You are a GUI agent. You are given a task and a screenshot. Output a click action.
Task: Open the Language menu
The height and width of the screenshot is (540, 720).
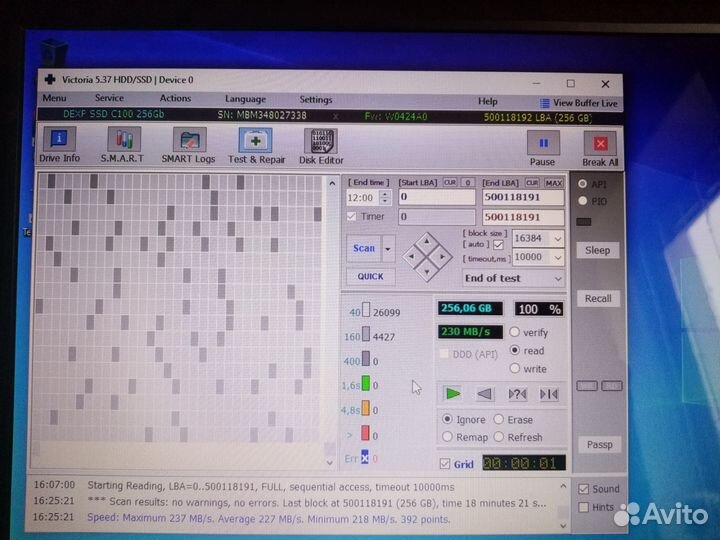click(x=245, y=99)
